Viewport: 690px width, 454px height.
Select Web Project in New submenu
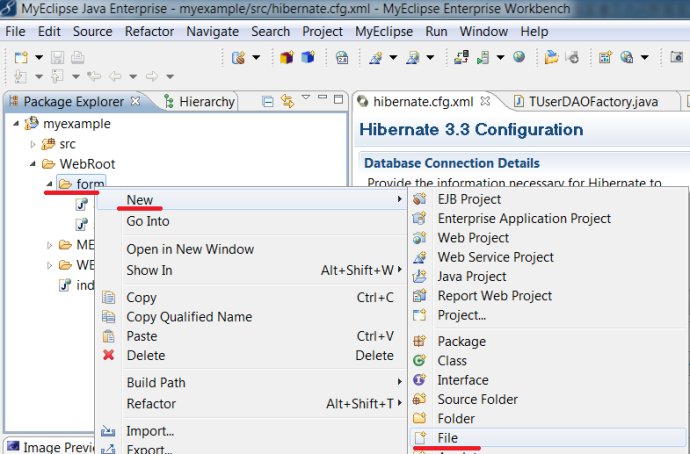[548, 238]
